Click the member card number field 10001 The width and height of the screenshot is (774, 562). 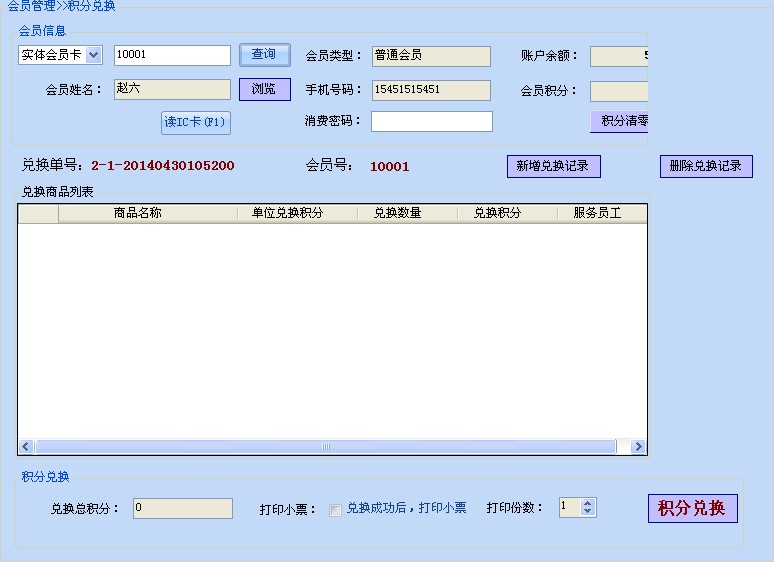pyautogui.click(x=172, y=55)
